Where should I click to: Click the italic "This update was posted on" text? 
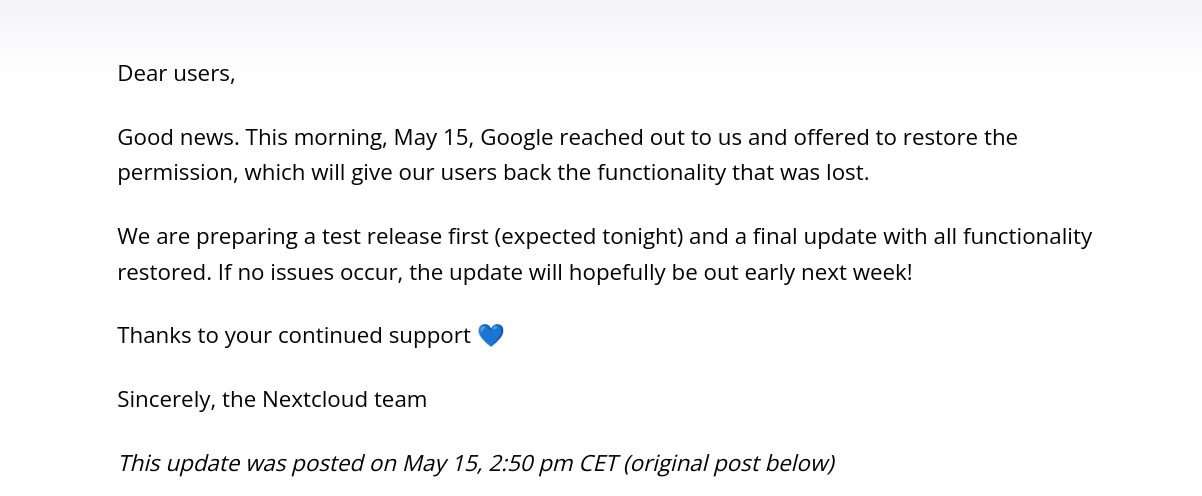click(257, 463)
